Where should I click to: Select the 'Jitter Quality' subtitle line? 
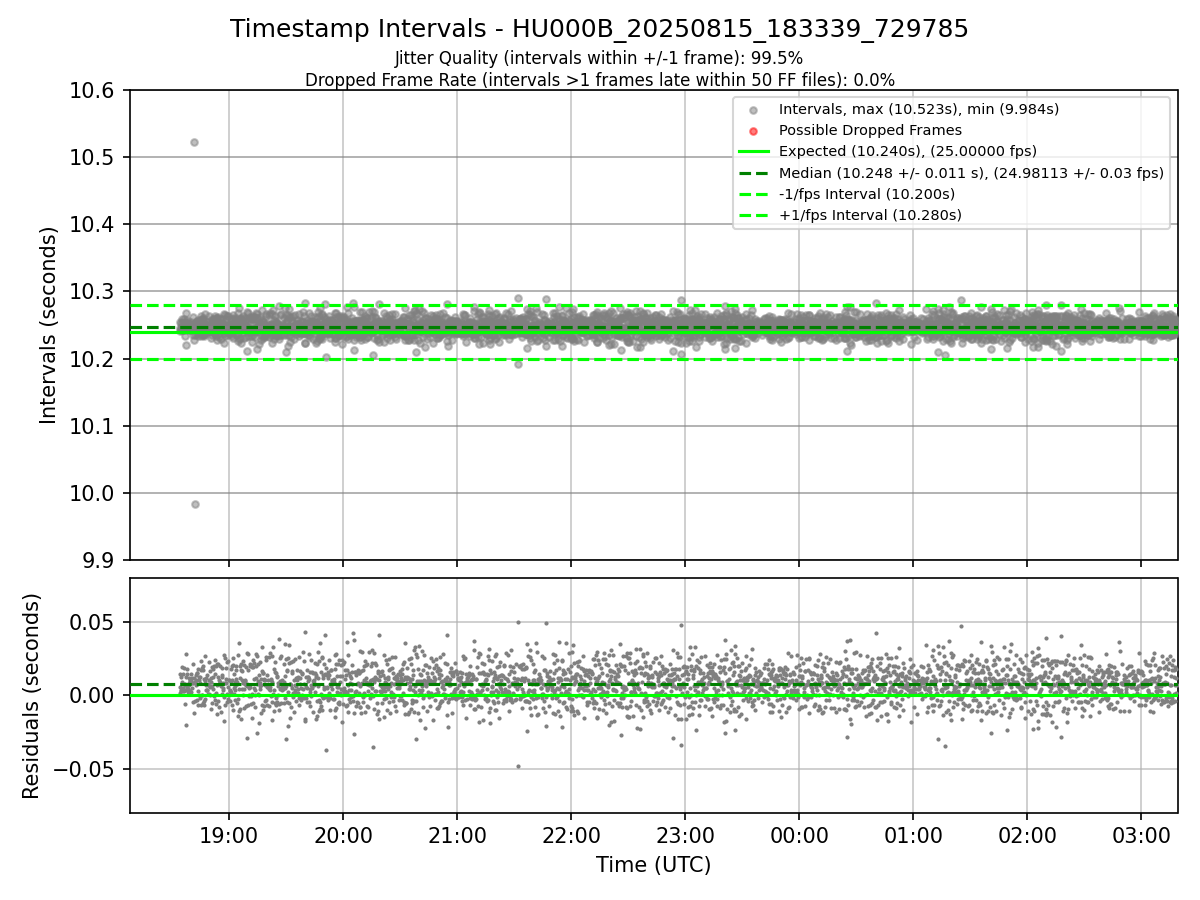599,58
